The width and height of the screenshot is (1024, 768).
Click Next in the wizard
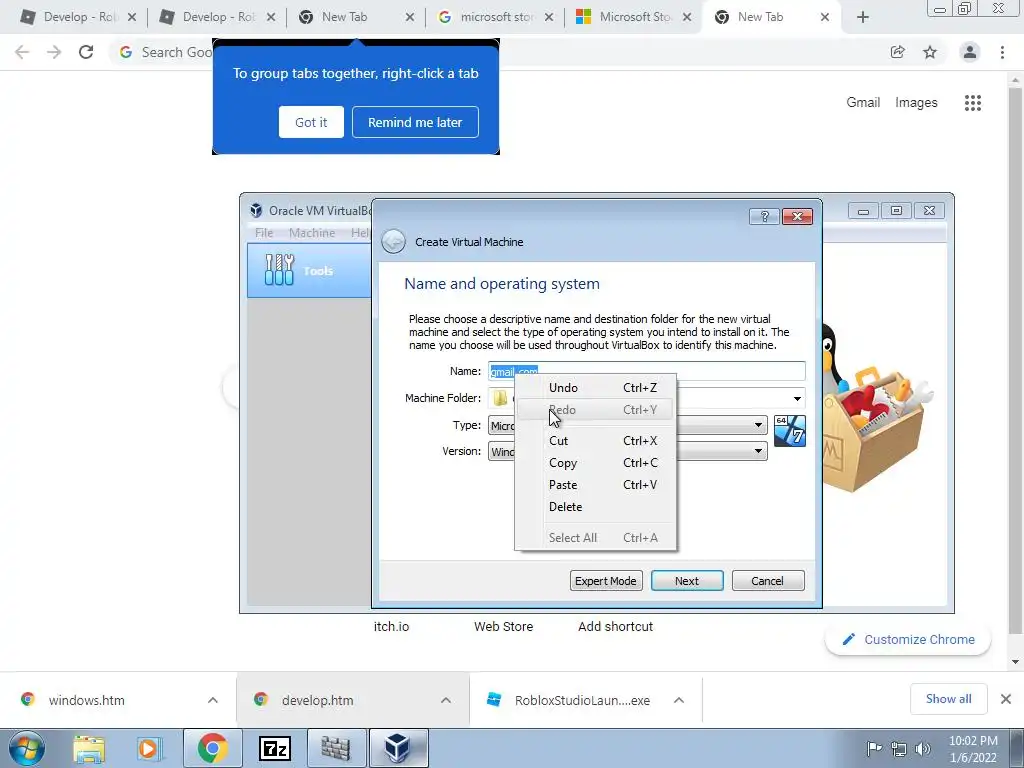687,581
